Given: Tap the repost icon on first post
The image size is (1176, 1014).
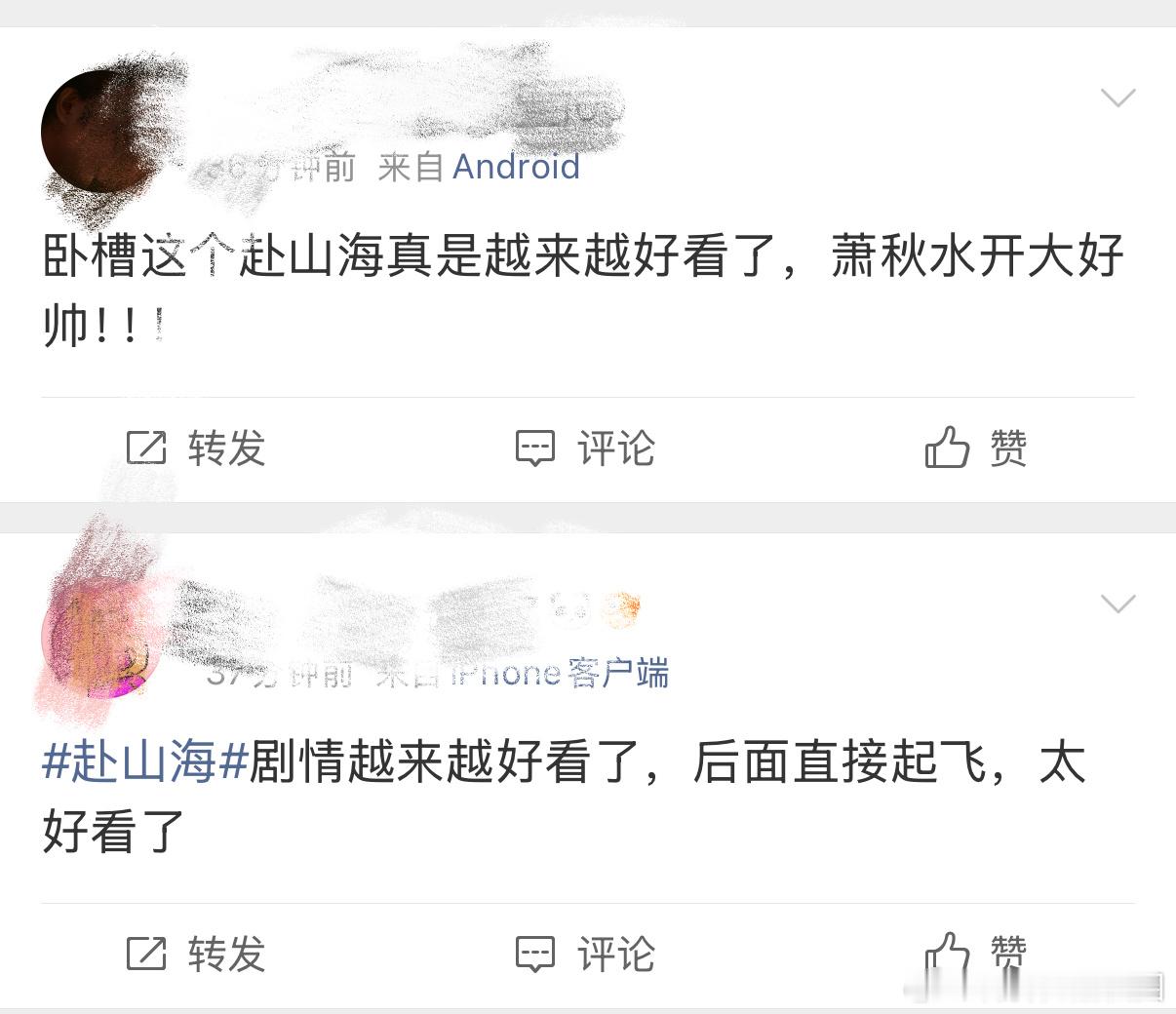Looking at the screenshot, I should pyautogui.click(x=147, y=448).
